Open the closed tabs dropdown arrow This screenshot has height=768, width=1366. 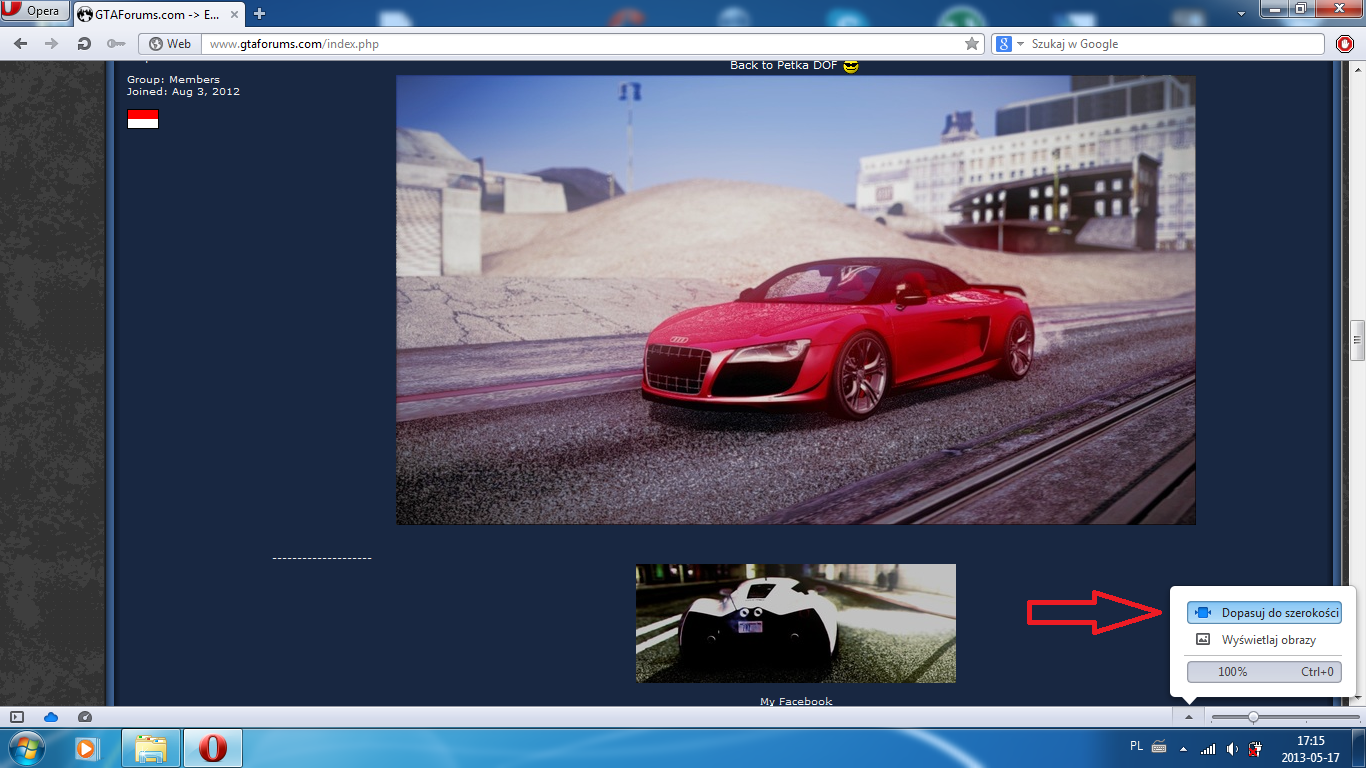click(1241, 14)
